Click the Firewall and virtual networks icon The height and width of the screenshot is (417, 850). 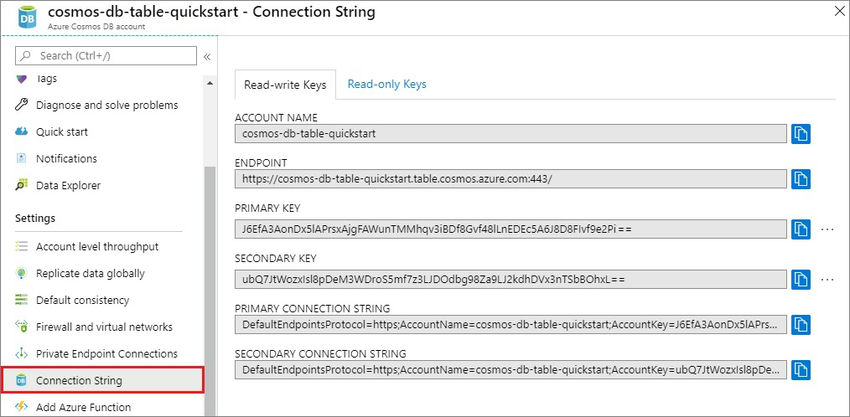point(21,327)
